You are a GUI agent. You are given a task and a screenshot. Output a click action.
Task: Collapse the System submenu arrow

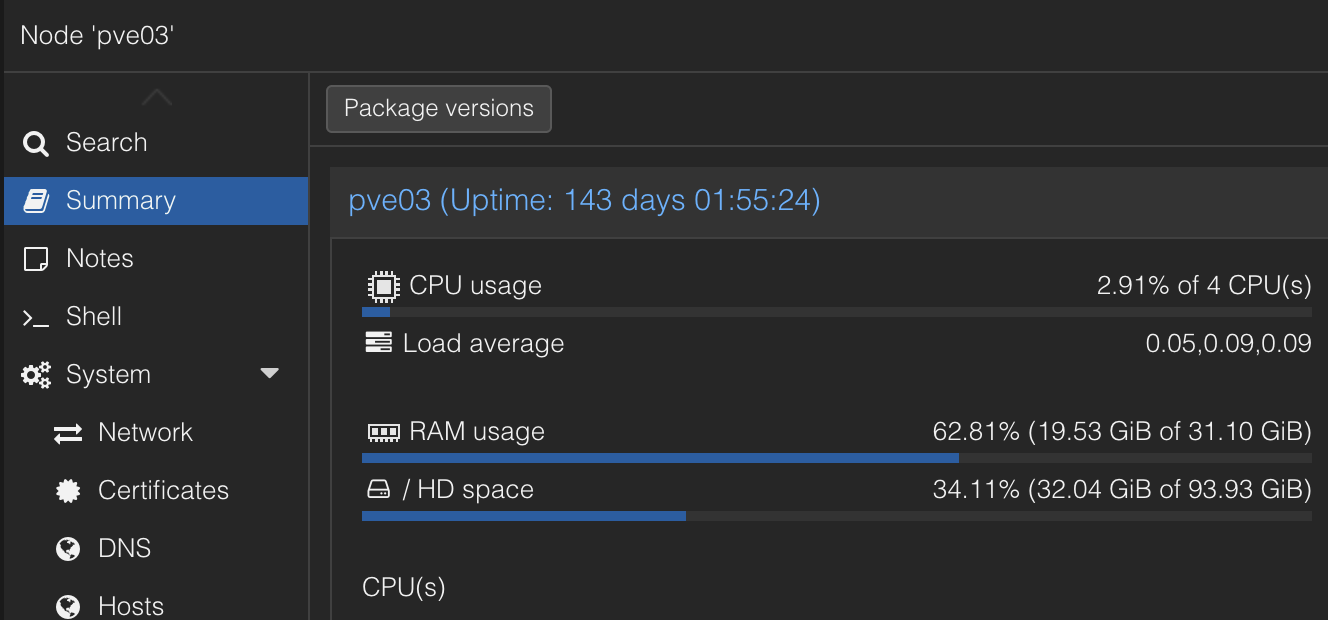pyautogui.click(x=269, y=374)
